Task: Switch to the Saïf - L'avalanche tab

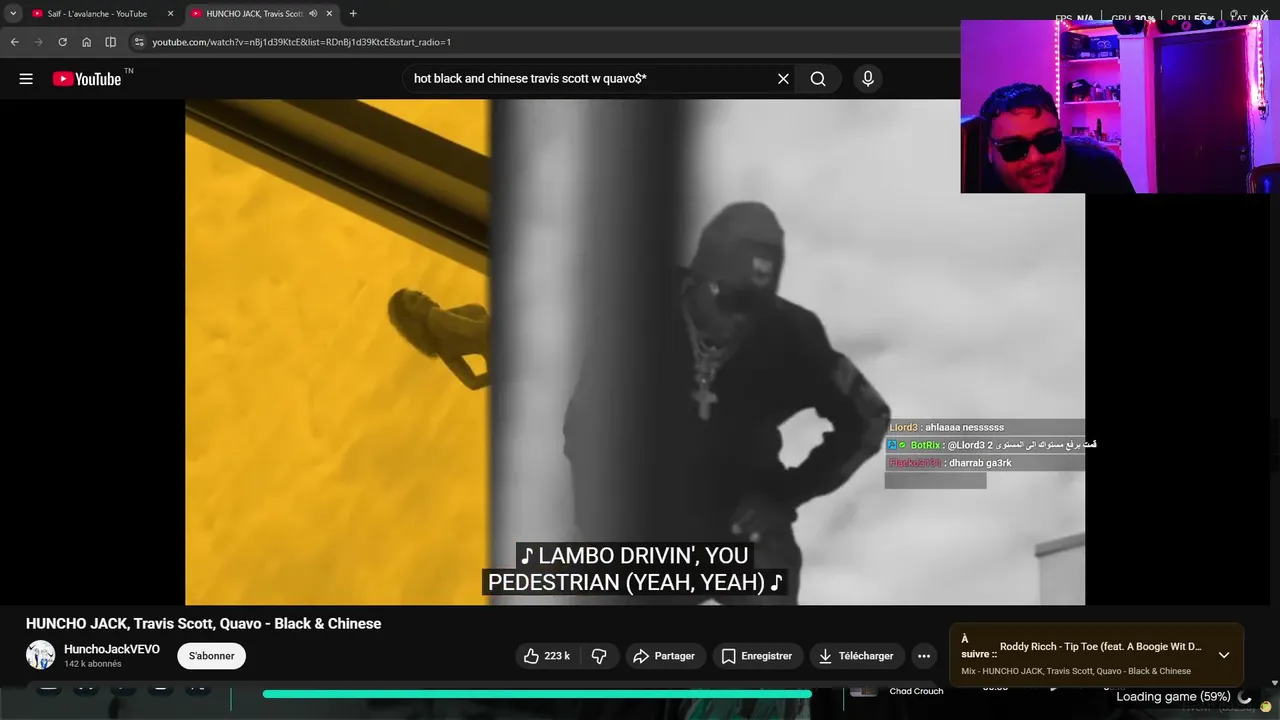Action: click(97, 14)
